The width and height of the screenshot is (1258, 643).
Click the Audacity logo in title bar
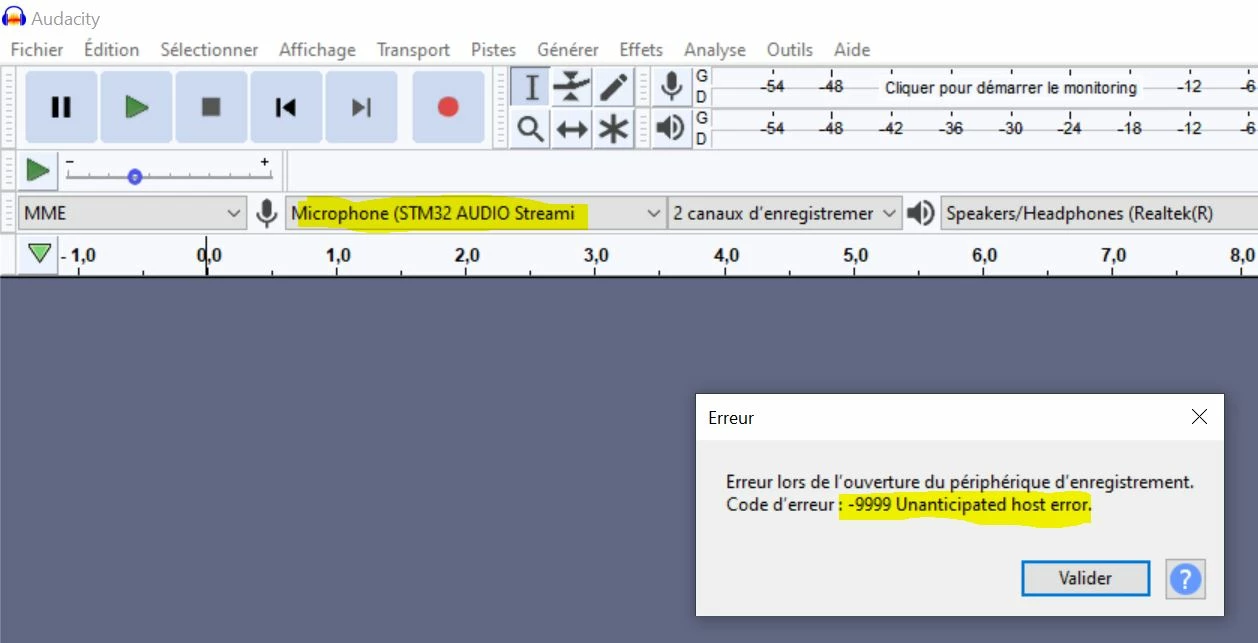pos(14,18)
